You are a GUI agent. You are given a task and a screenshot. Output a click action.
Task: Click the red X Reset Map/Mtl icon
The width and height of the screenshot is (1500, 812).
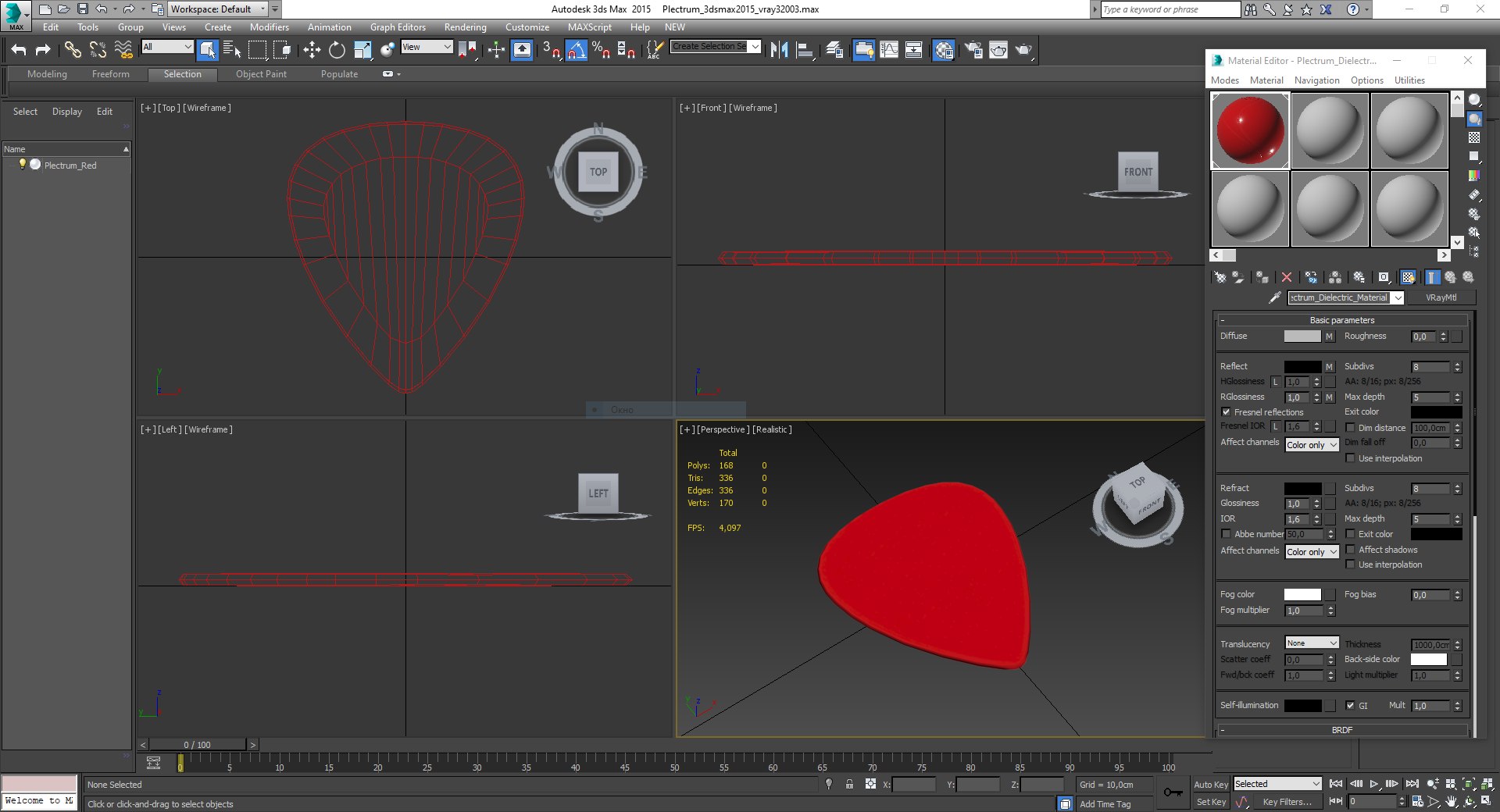point(1287,277)
